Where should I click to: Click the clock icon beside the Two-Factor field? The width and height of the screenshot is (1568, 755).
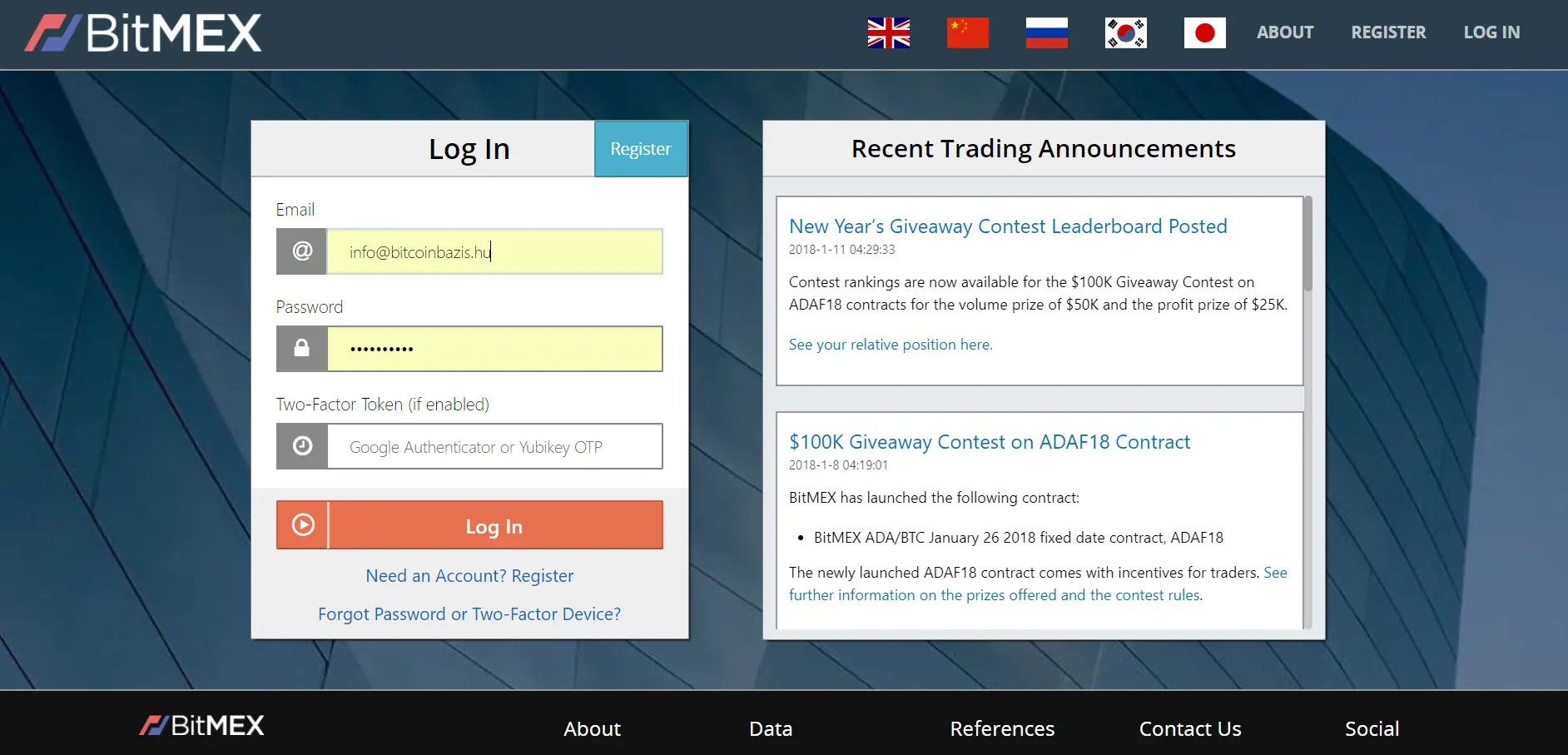(x=302, y=446)
